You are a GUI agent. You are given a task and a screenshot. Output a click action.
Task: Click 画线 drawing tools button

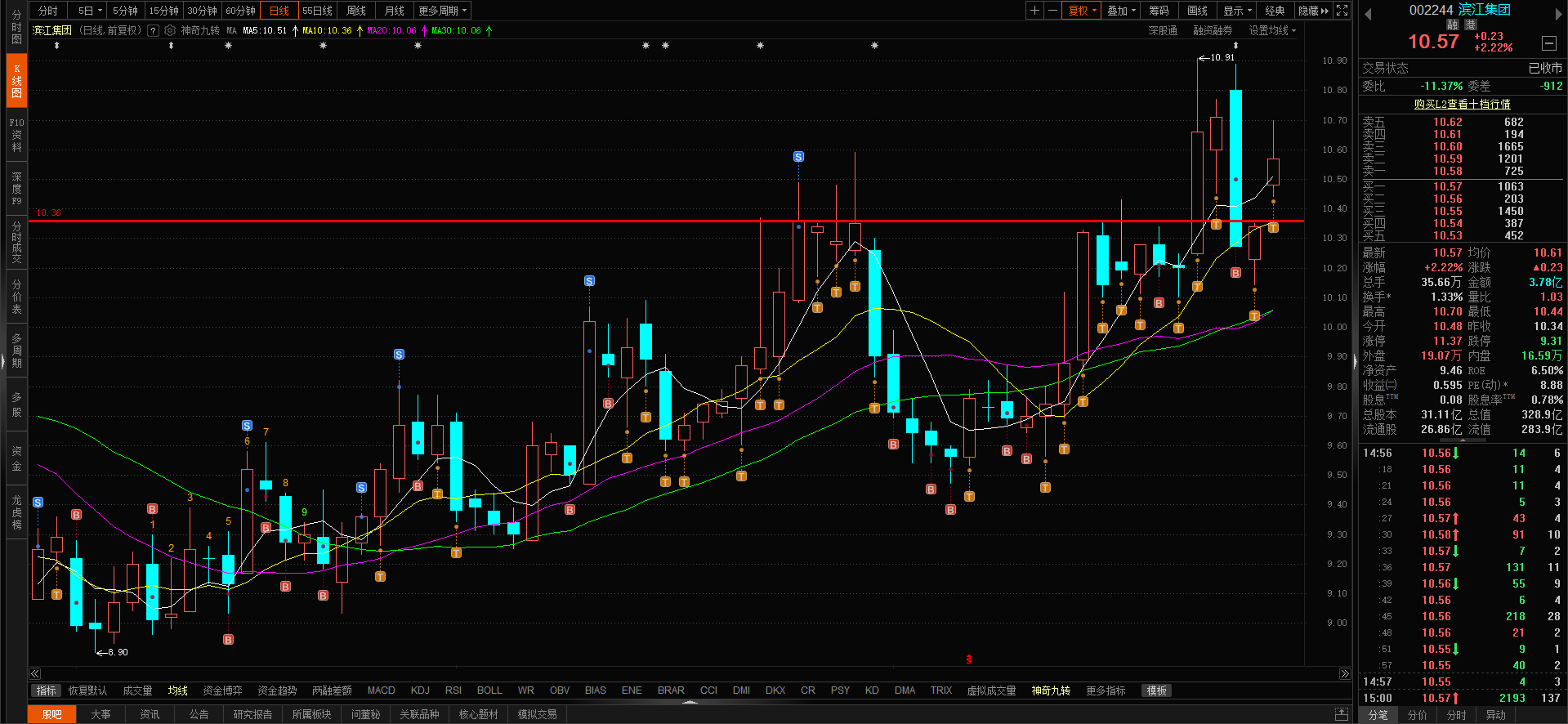1197,11
